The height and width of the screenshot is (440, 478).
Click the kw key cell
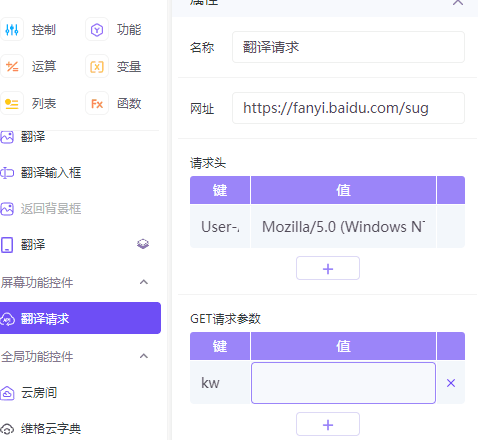click(x=220, y=383)
